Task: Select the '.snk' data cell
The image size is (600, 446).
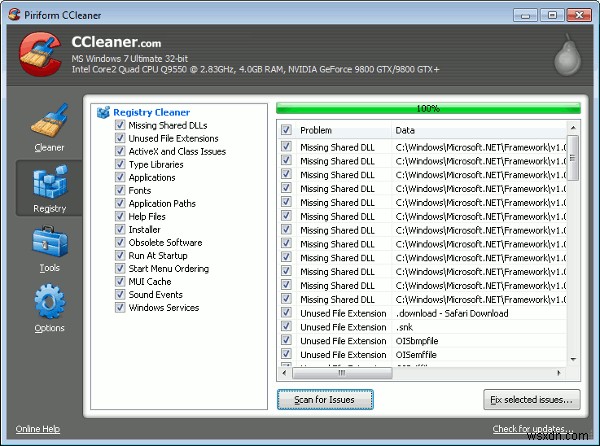Action: pyautogui.click(x=404, y=327)
